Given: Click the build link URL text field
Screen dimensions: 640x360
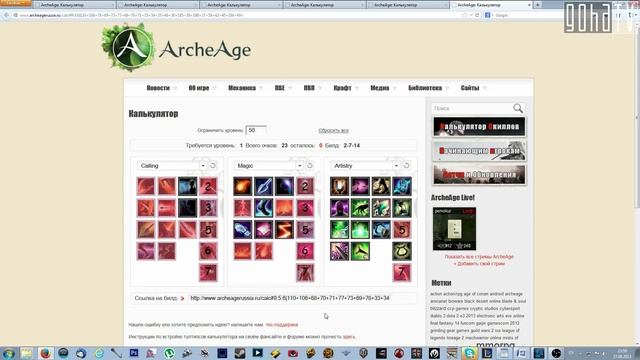Looking at the screenshot, I should tap(302, 298).
